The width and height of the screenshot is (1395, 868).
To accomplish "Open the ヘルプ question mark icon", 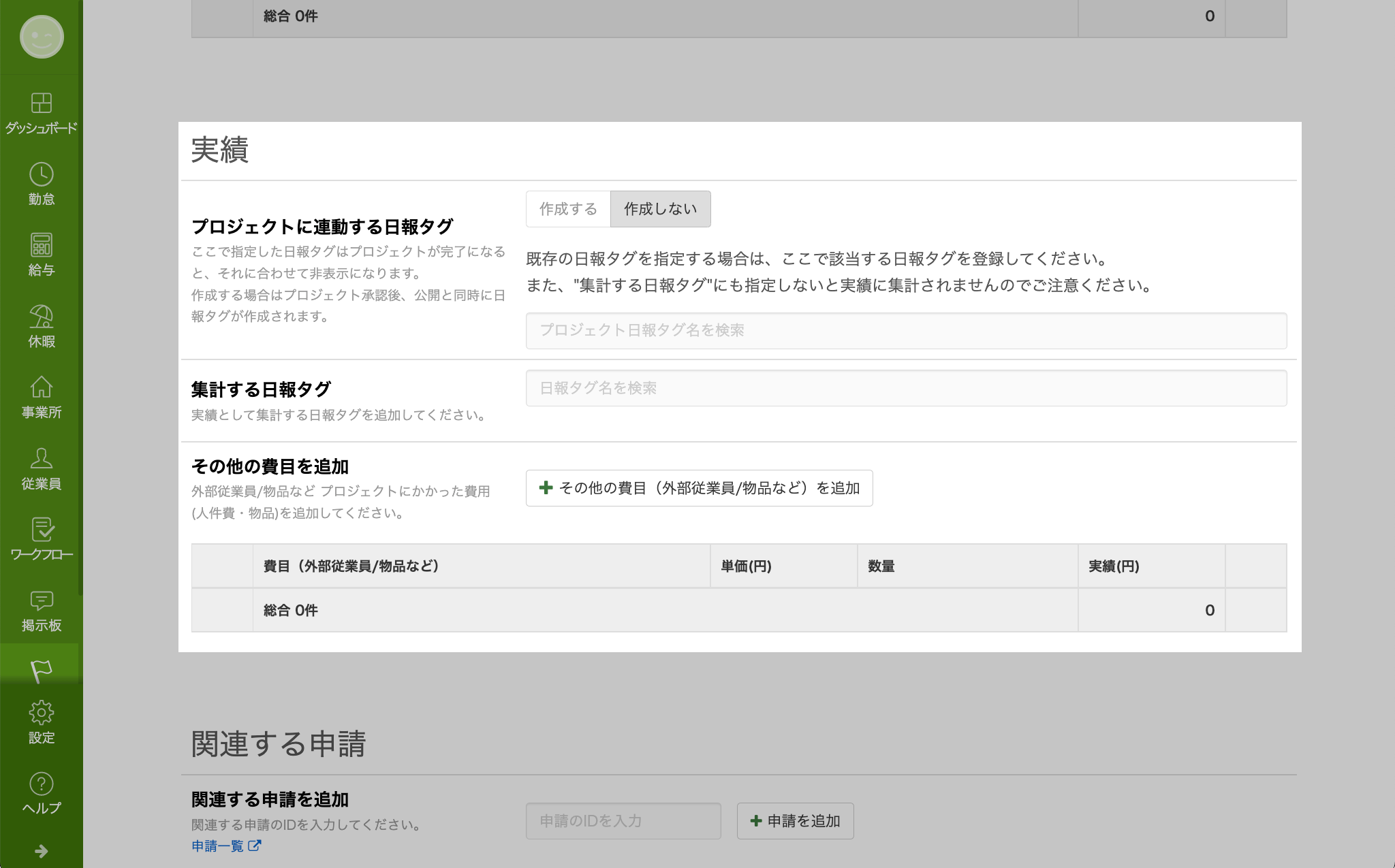I will point(41,784).
